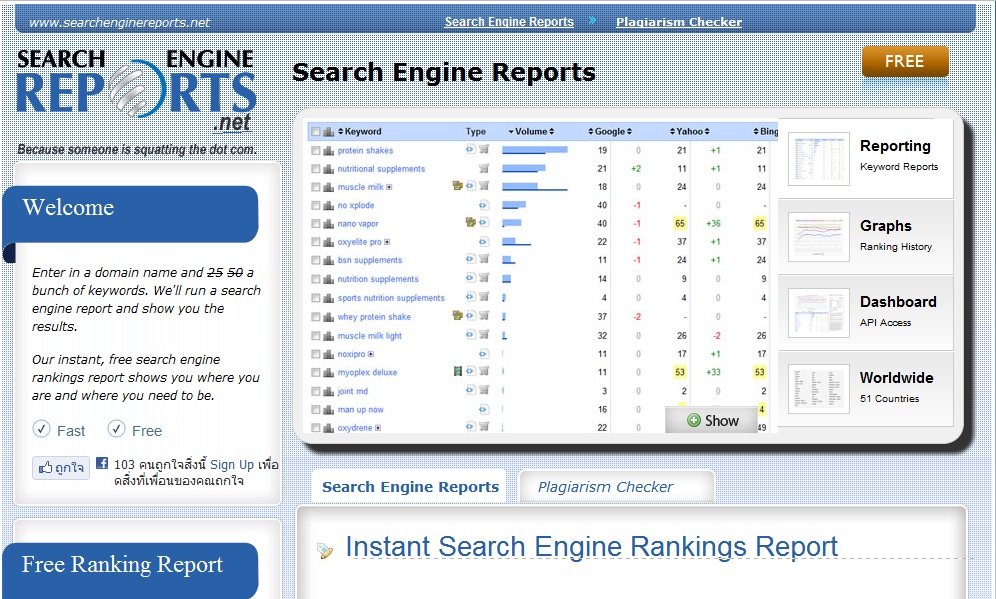Open the chart icon next to joint md
Image resolution: width=996 pixels, height=599 pixels.
pyautogui.click(x=328, y=391)
